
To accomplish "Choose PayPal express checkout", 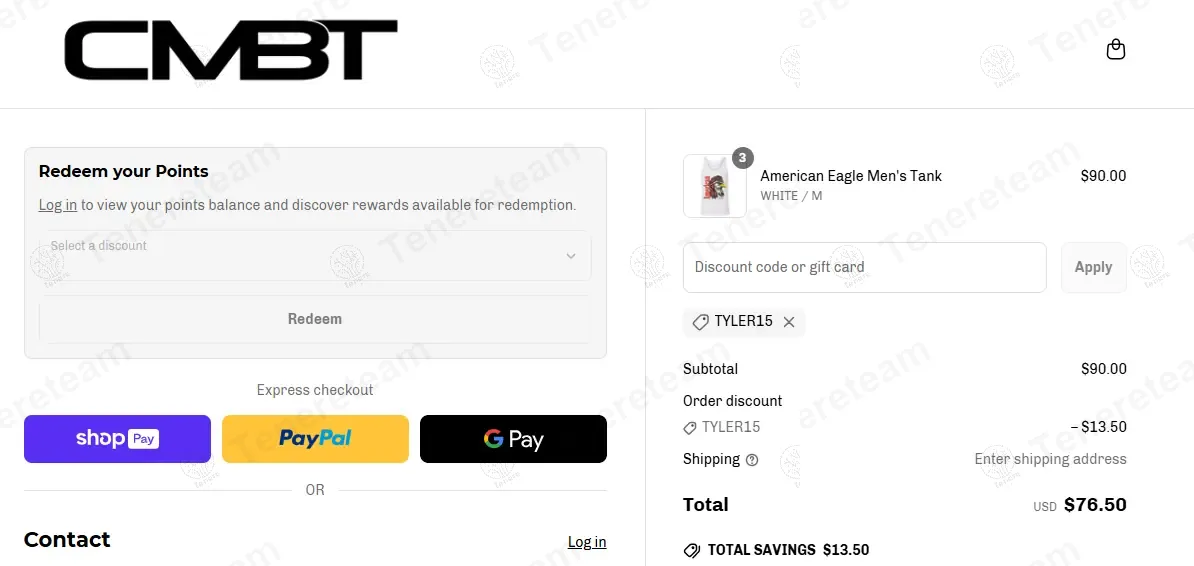I will [x=315, y=439].
